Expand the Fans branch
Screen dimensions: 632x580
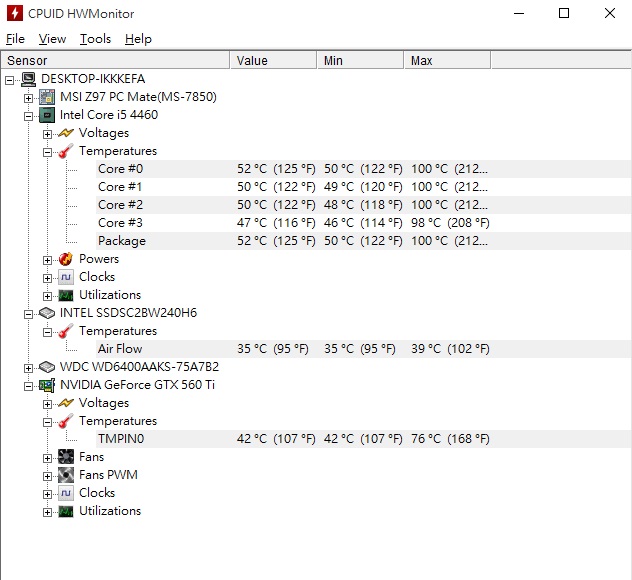click(x=47, y=458)
